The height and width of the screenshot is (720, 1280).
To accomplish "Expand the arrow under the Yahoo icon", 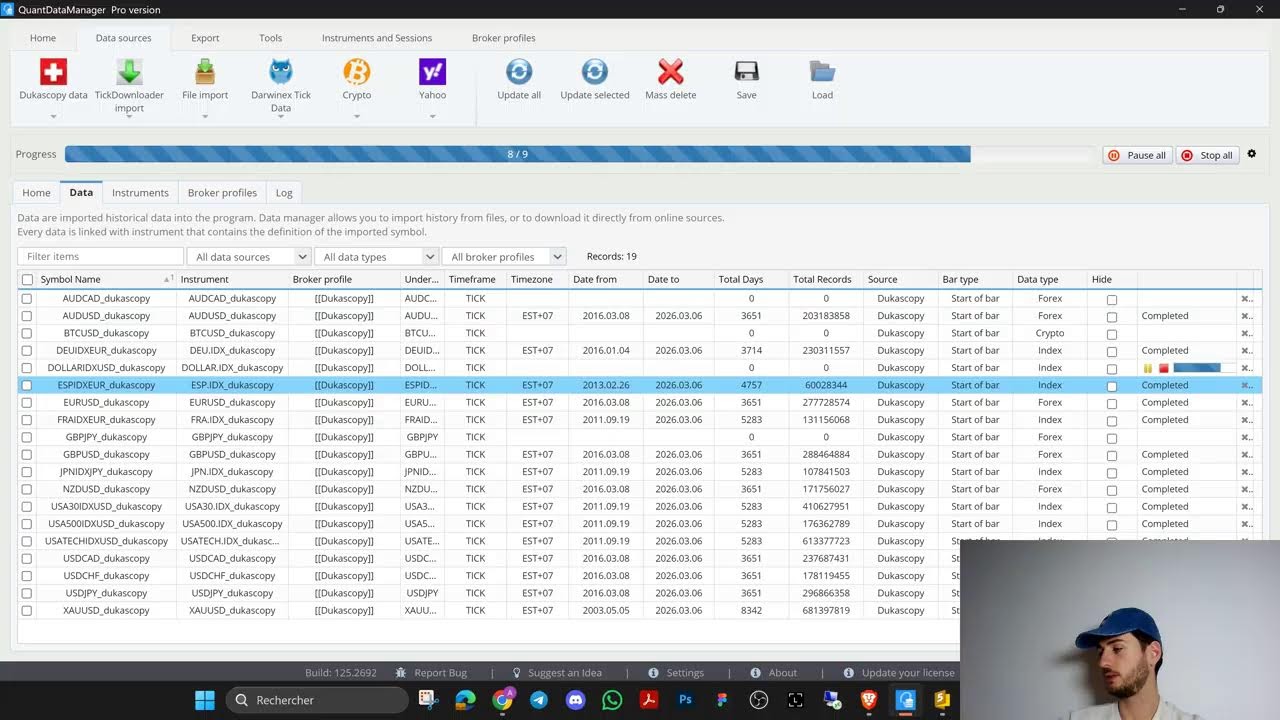I will tap(433, 116).
